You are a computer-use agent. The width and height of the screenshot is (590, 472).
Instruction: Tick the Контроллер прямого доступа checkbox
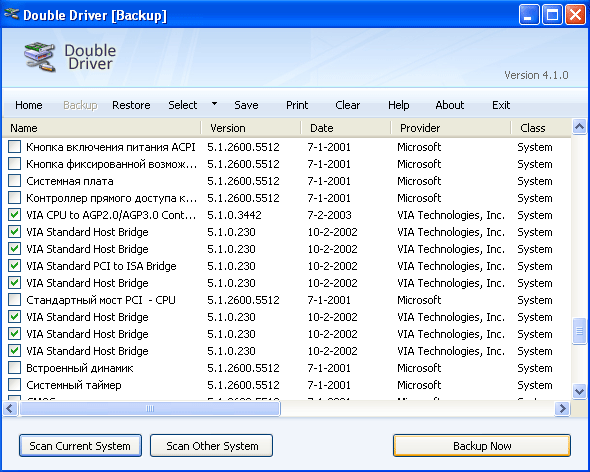pos(14,198)
